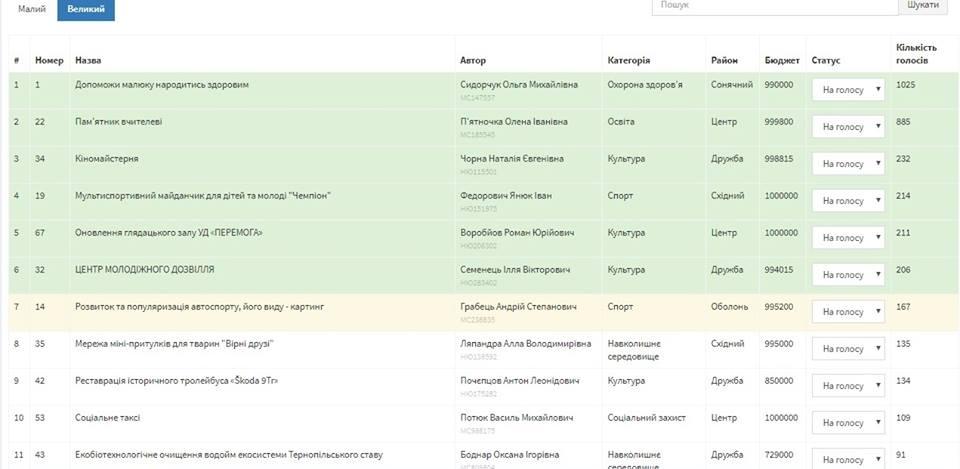Viewport: 960px width, 469px height.
Task: Open status dropdown for Мультиспортивний майданчик row
Action: pyautogui.click(x=848, y=201)
